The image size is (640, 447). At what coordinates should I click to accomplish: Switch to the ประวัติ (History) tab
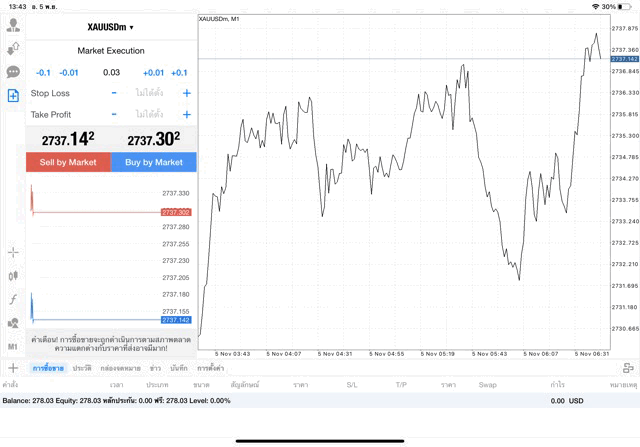(x=82, y=368)
